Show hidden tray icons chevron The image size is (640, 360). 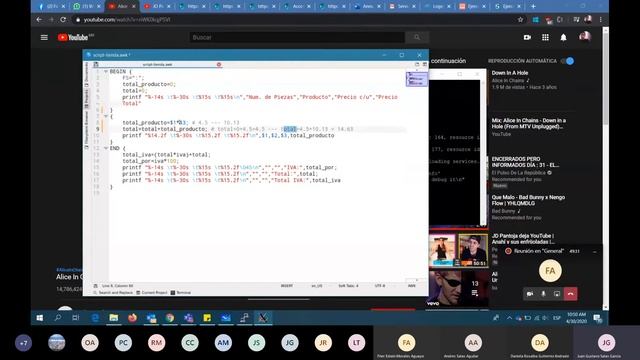pyautogui.click(x=509, y=318)
